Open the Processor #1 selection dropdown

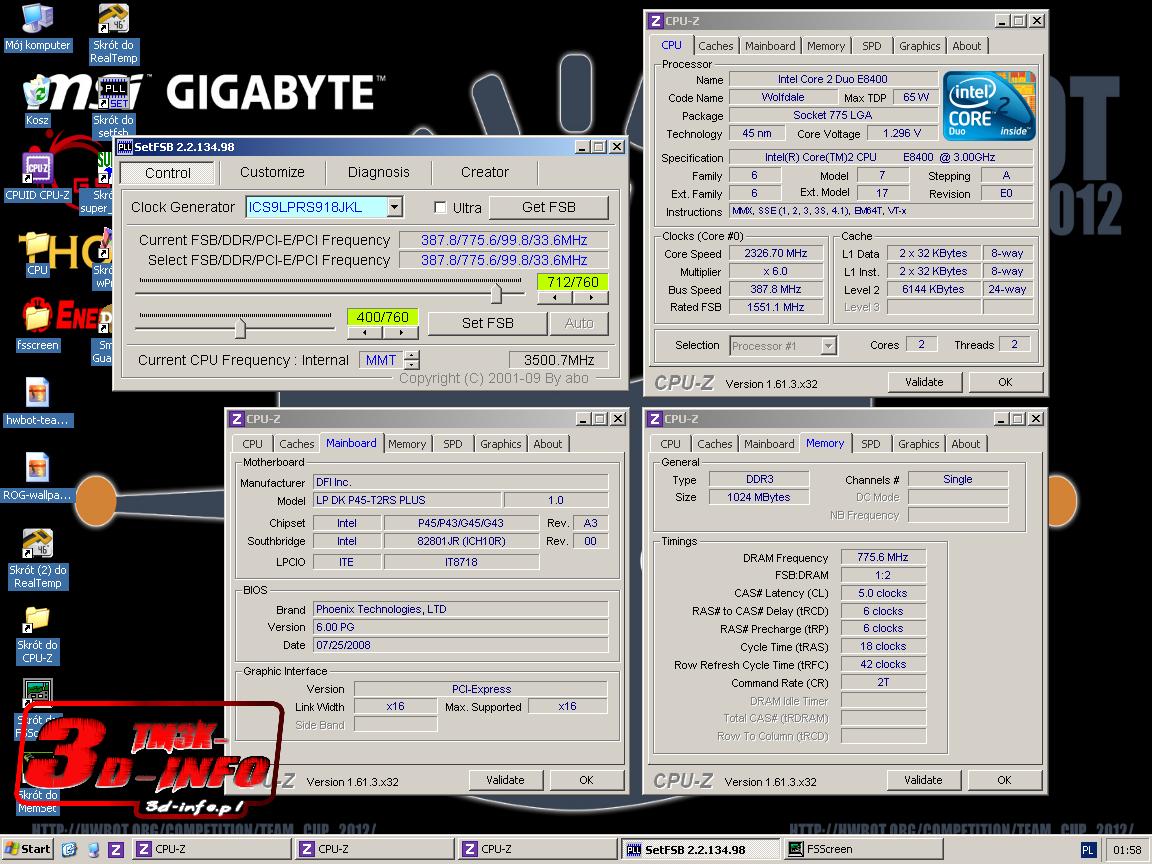(x=829, y=346)
